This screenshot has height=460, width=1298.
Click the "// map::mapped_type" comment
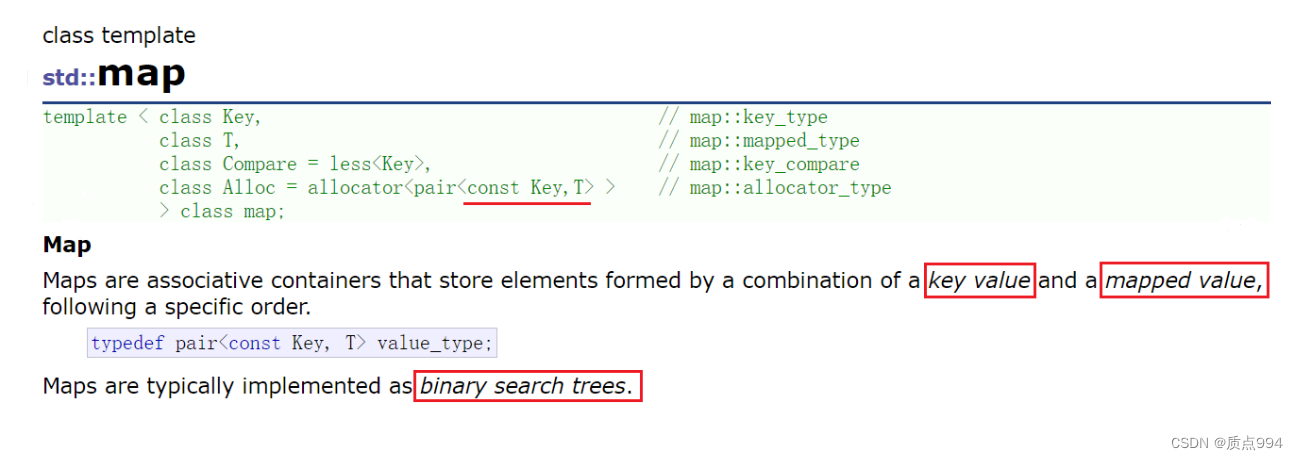click(x=759, y=141)
